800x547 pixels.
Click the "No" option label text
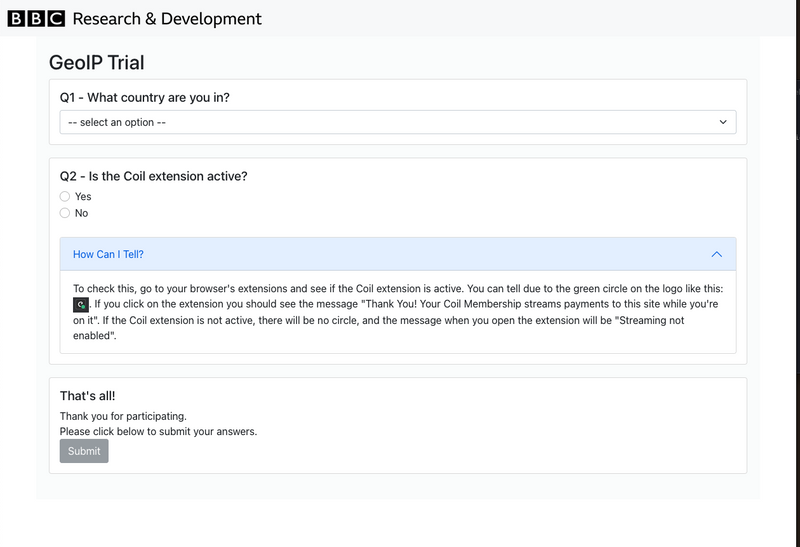82,213
